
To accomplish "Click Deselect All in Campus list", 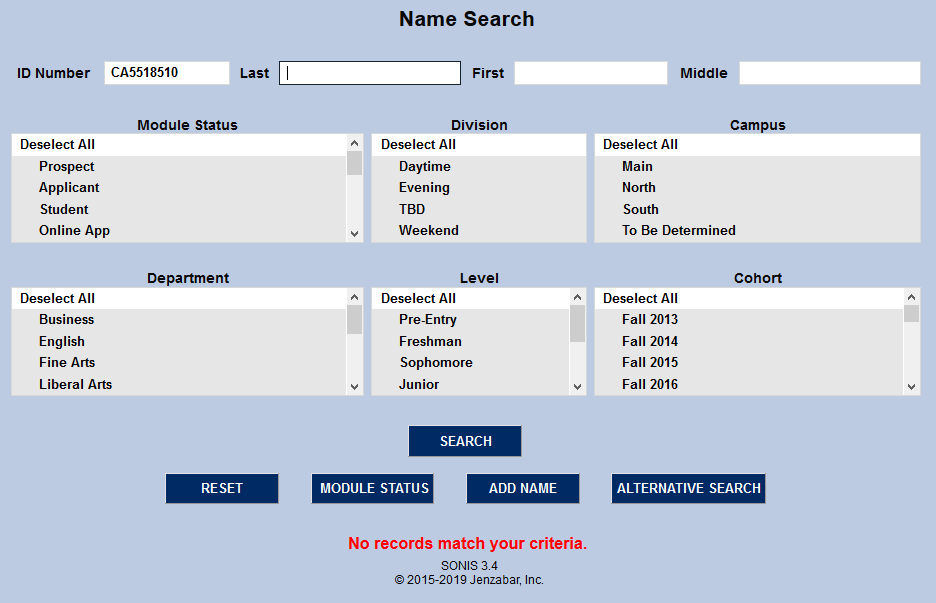I will (x=640, y=145).
